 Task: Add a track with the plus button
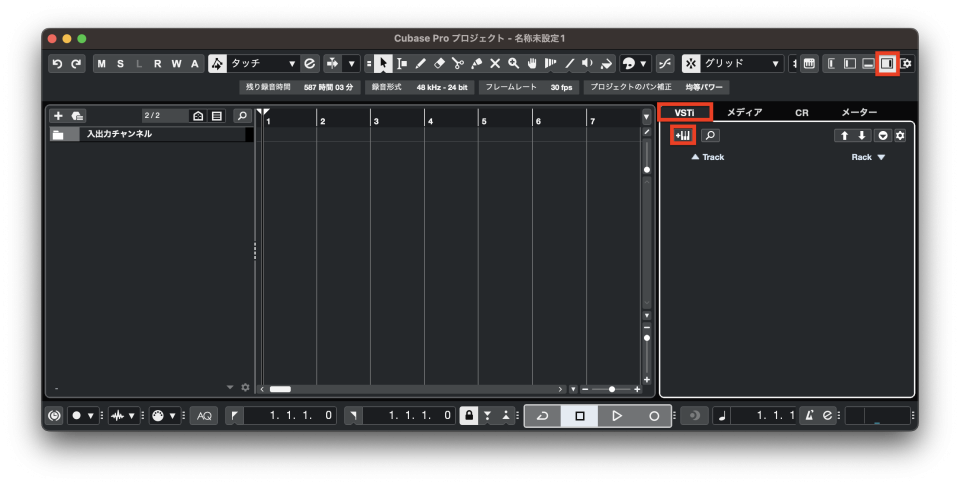58,116
